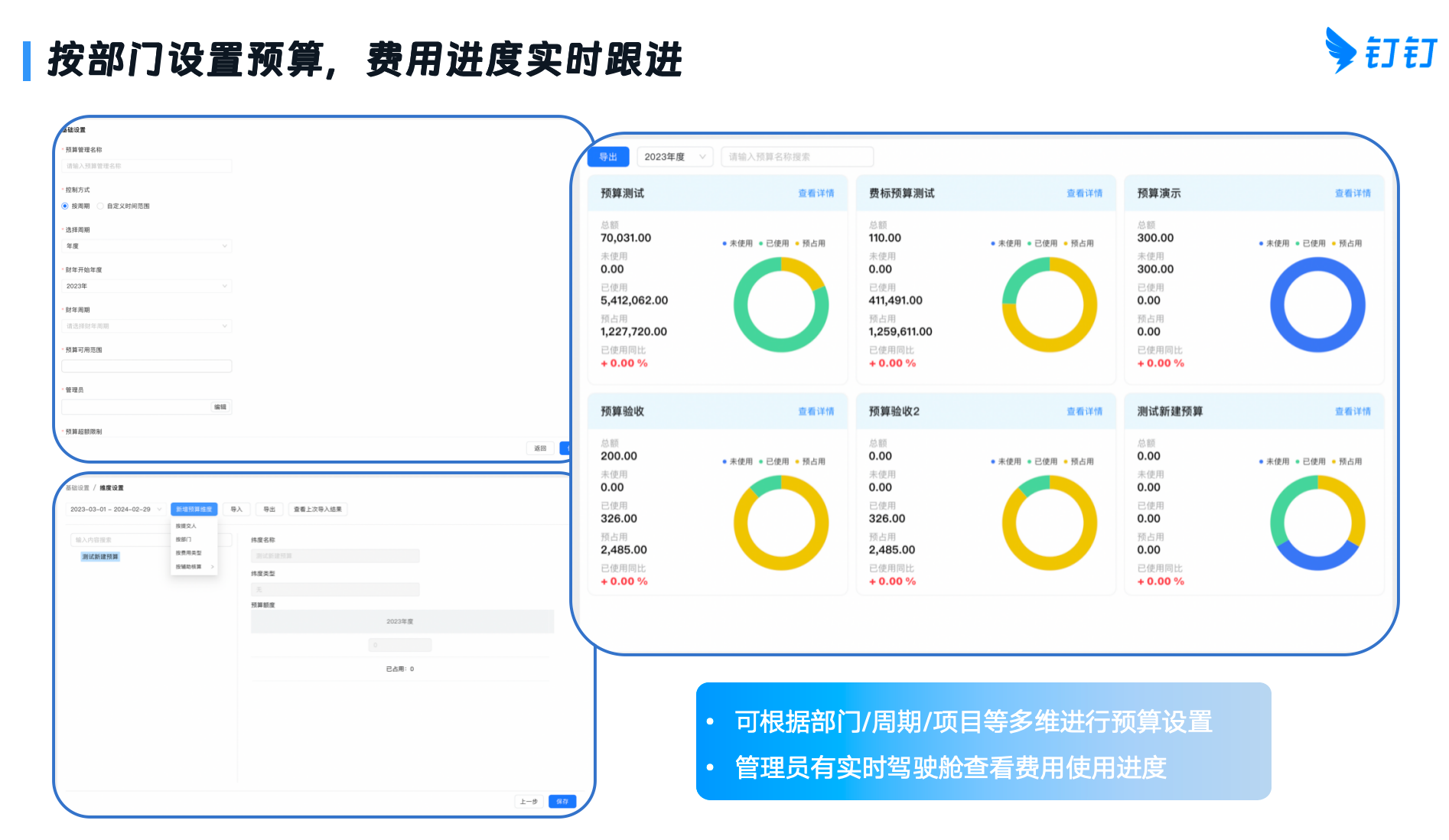Toggle 已使用 legend in 预算测试 card
This screenshot has height=840, width=1449.
[774, 243]
